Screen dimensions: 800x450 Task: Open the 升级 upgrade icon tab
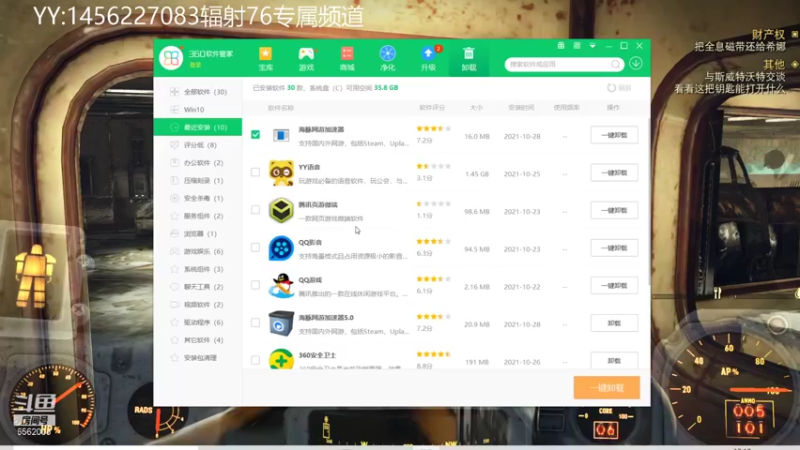(x=428, y=59)
